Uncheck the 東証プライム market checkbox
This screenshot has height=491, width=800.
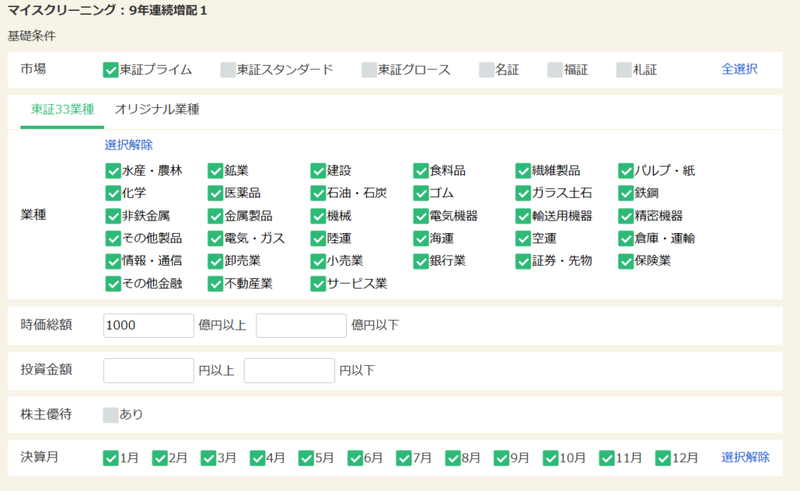(111, 70)
